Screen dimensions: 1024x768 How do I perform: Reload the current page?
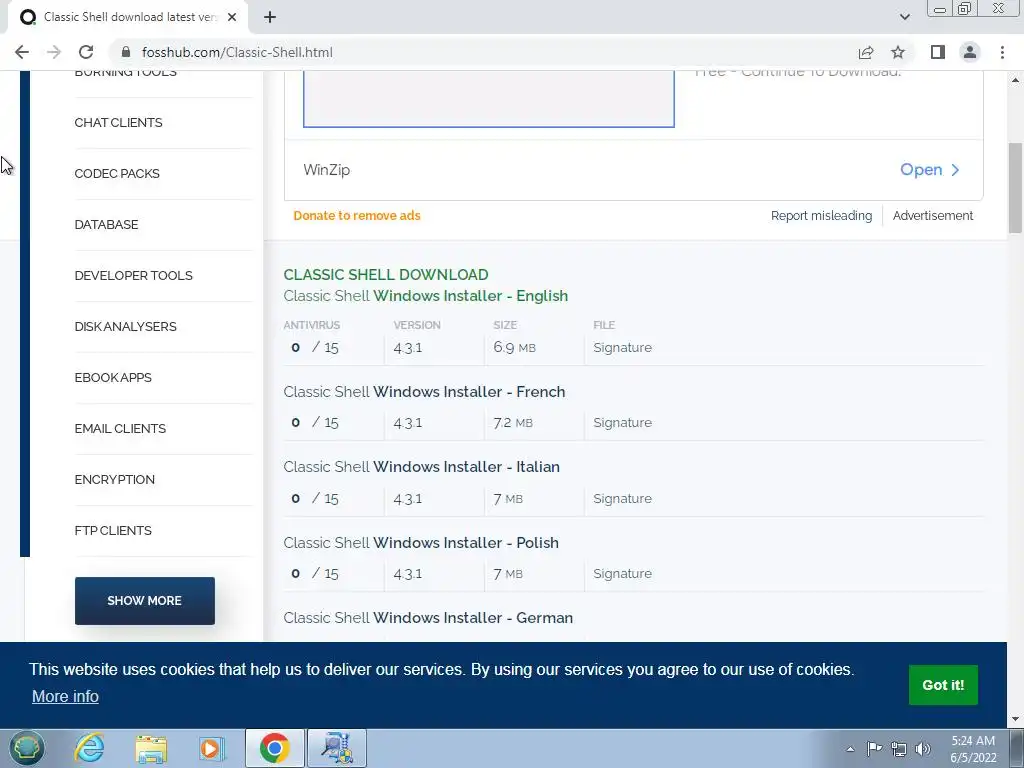(x=86, y=52)
